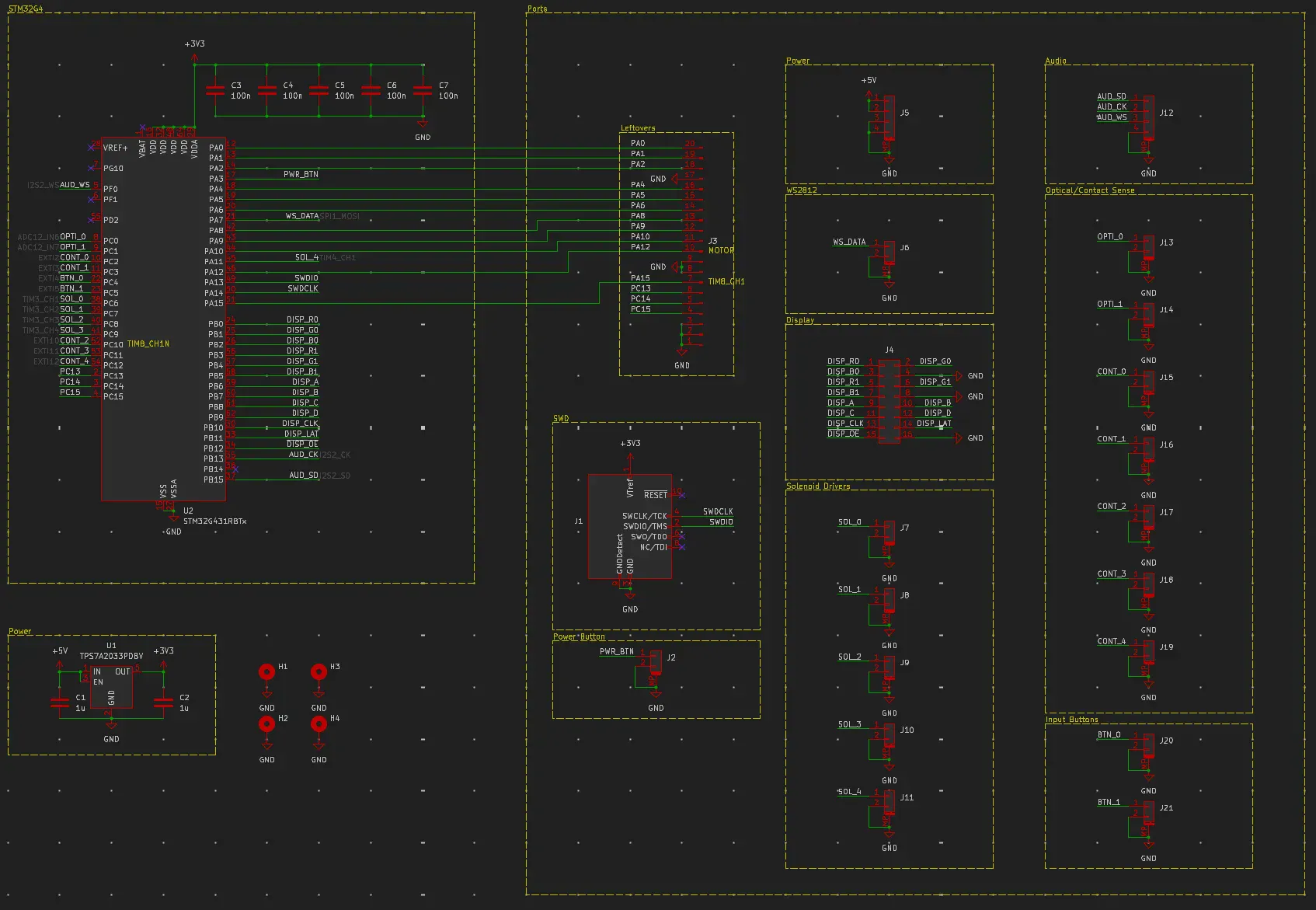
Task: Click the TPS7A2033PDBV value text
Action: [111, 656]
